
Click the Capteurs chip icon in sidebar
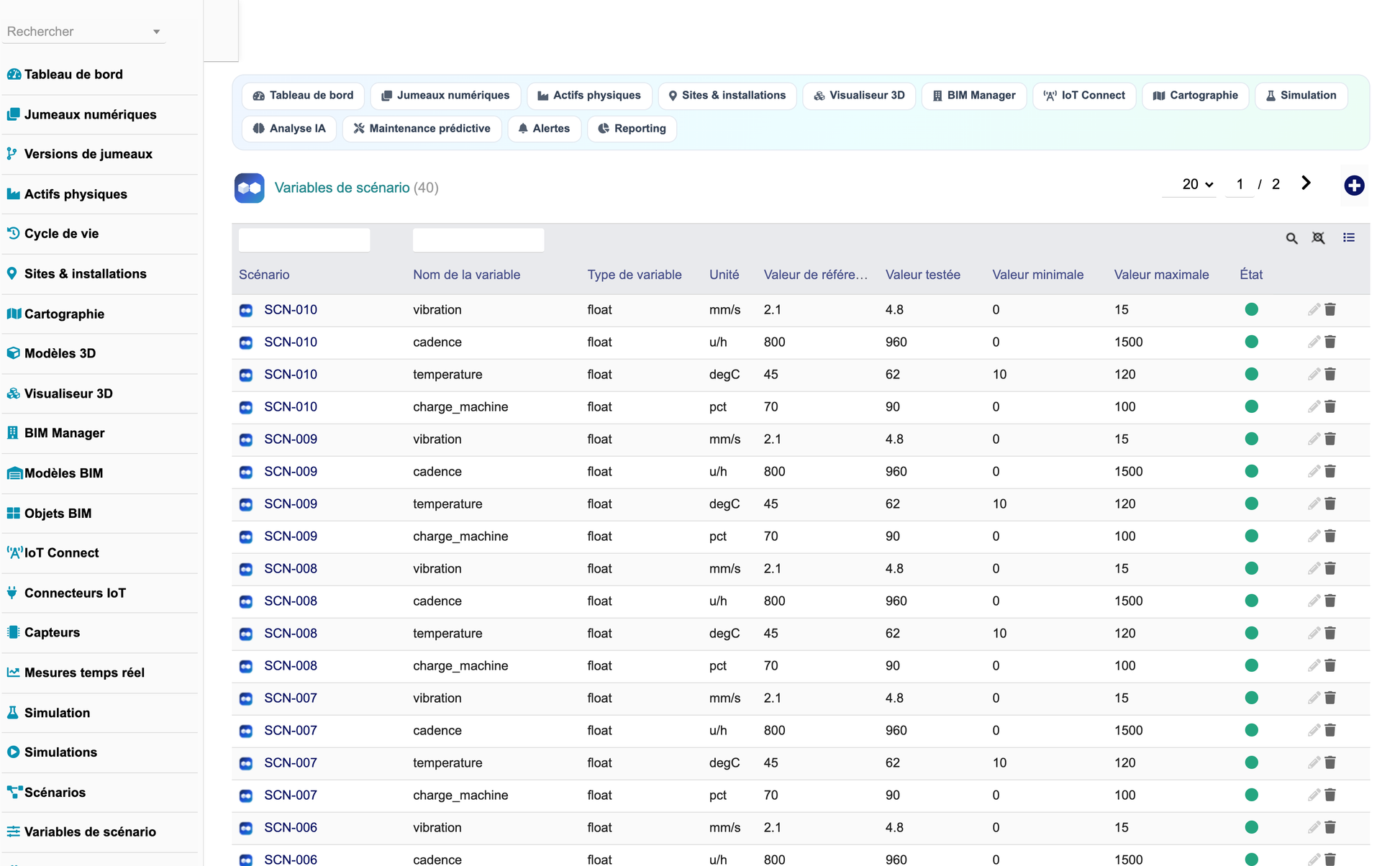[13, 632]
